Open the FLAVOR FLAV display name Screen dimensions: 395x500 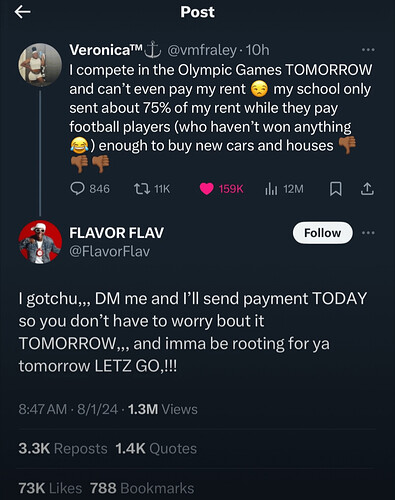[116, 233]
